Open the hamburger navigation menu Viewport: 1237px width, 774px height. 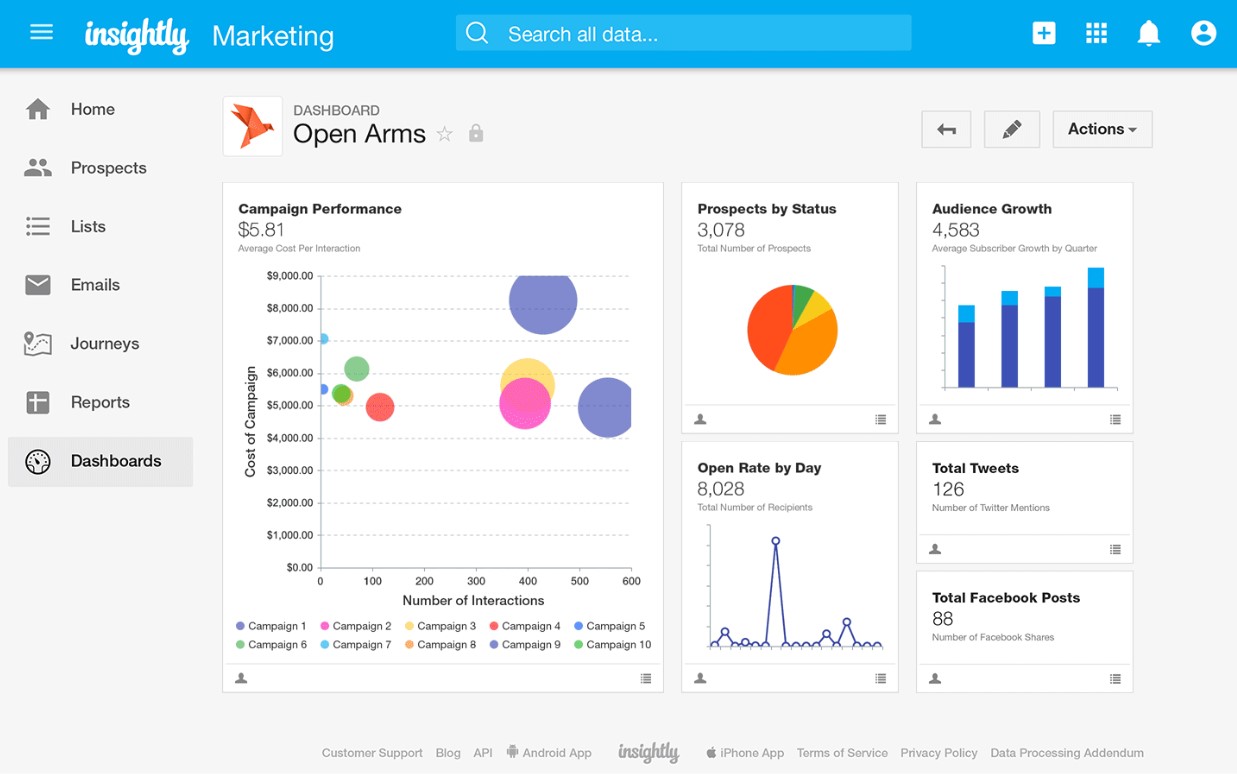41,31
